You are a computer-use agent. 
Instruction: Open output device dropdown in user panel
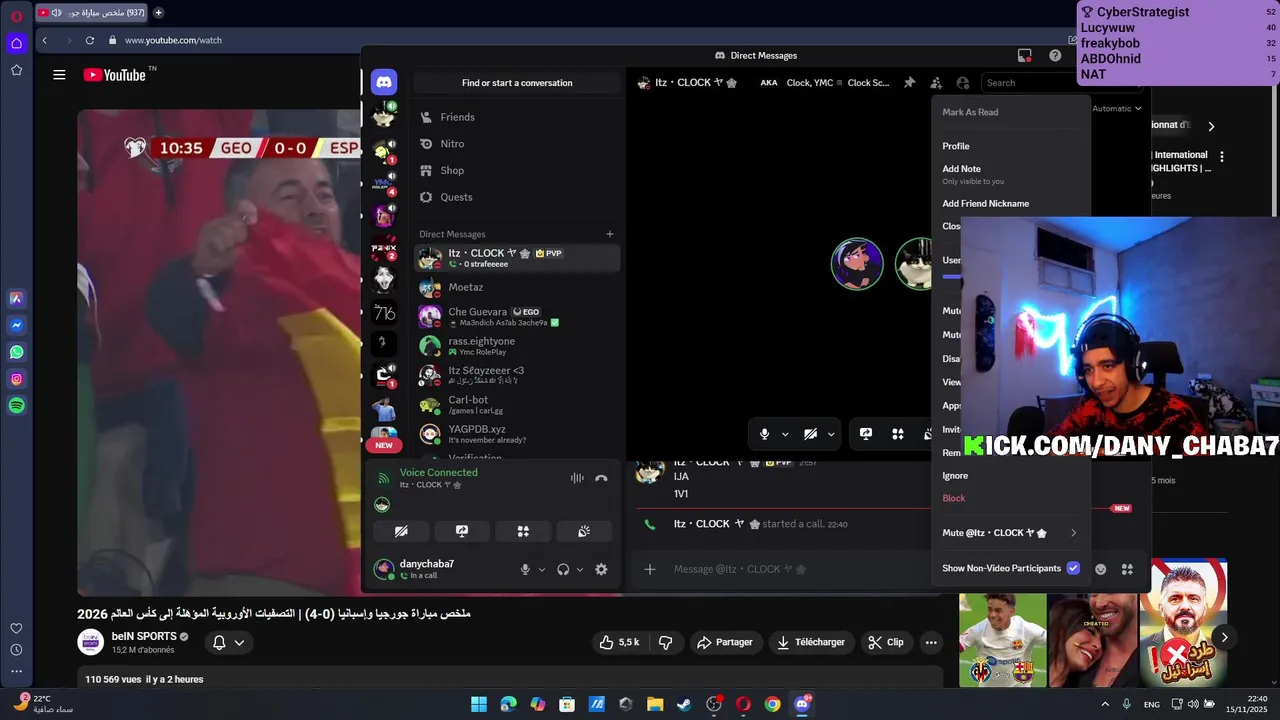[580, 569]
